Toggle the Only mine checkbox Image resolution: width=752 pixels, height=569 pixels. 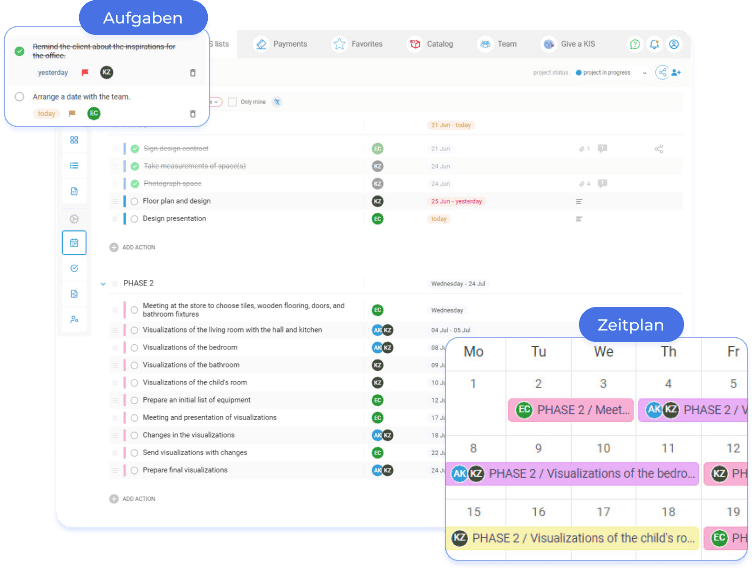pyautogui.click(x=233, y=102)
